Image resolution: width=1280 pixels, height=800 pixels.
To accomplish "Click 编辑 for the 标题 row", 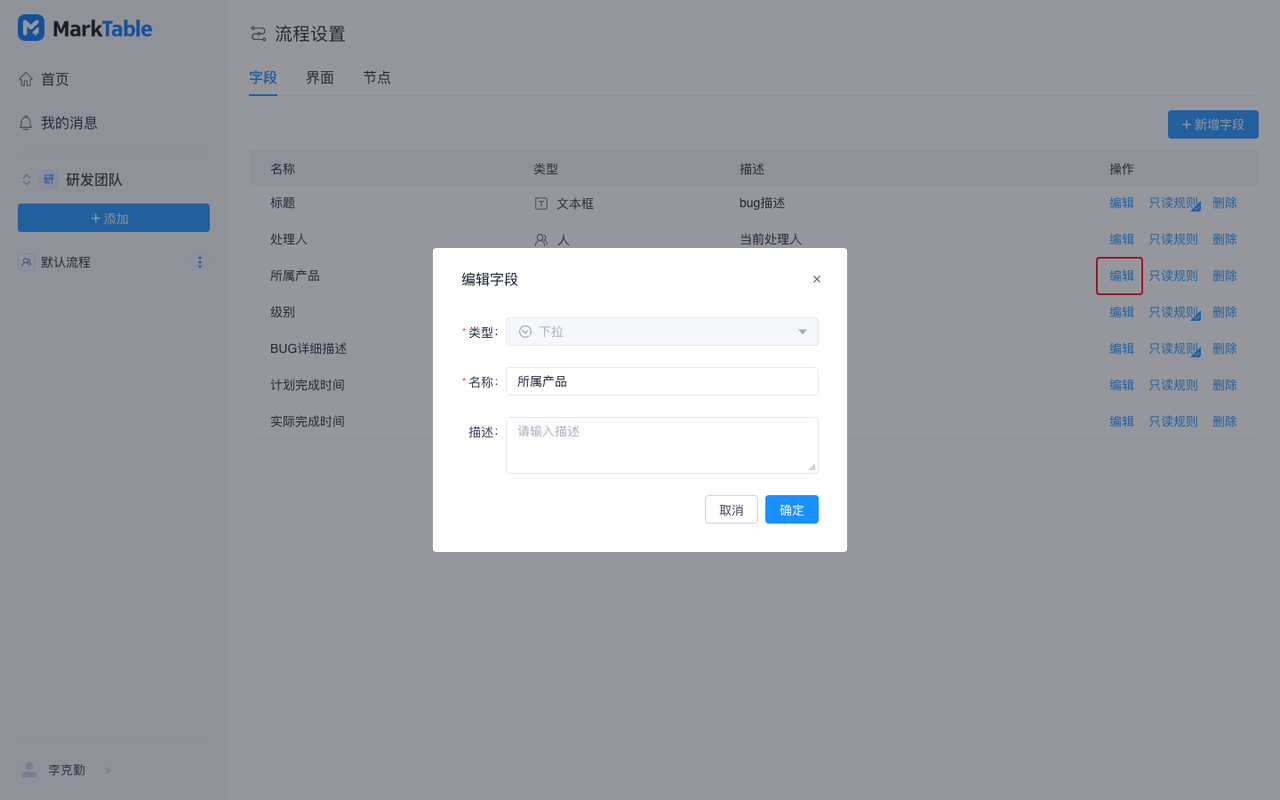I will [1122, 203].
